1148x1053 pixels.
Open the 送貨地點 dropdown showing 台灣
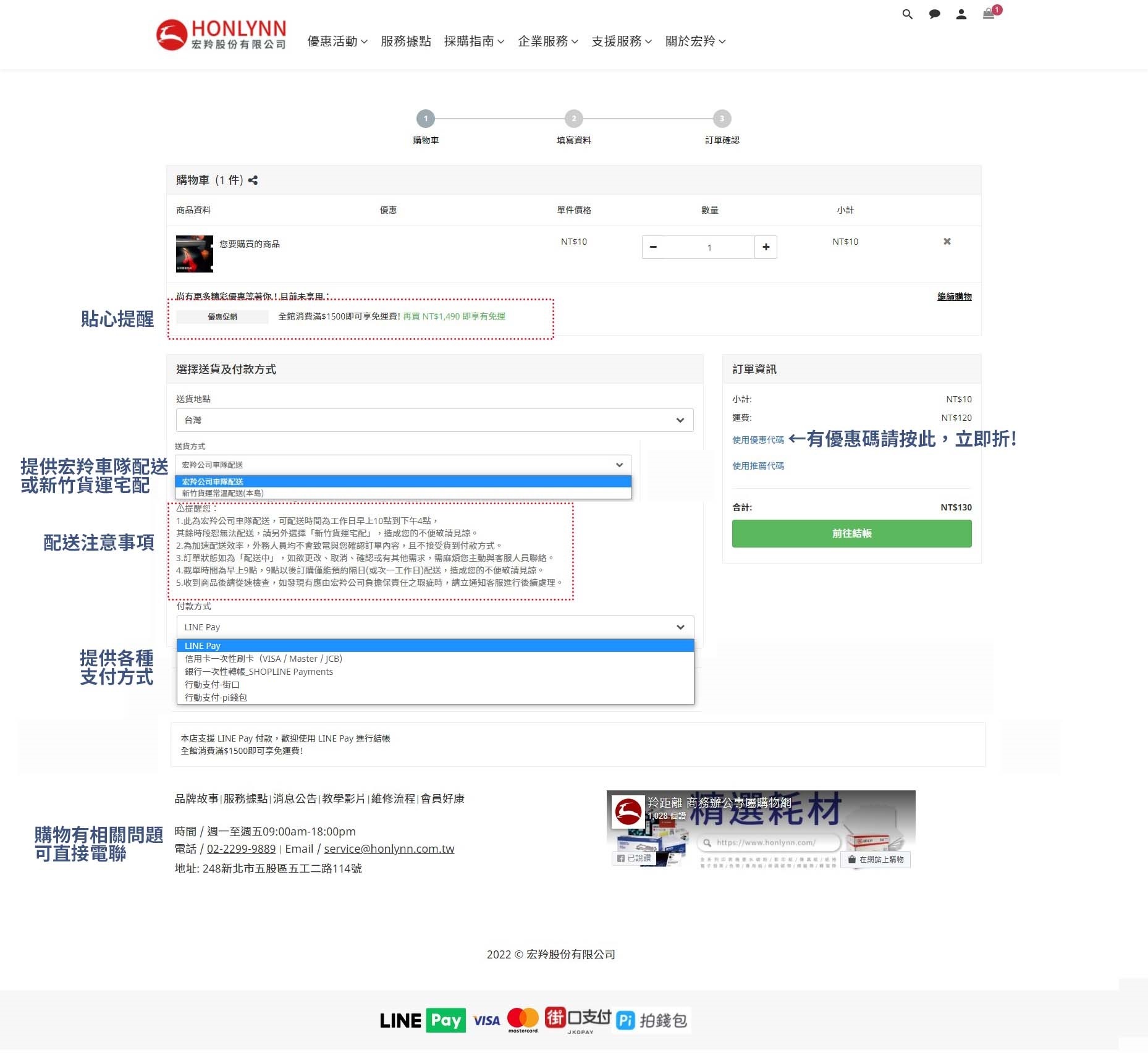[x=434, y=420]
